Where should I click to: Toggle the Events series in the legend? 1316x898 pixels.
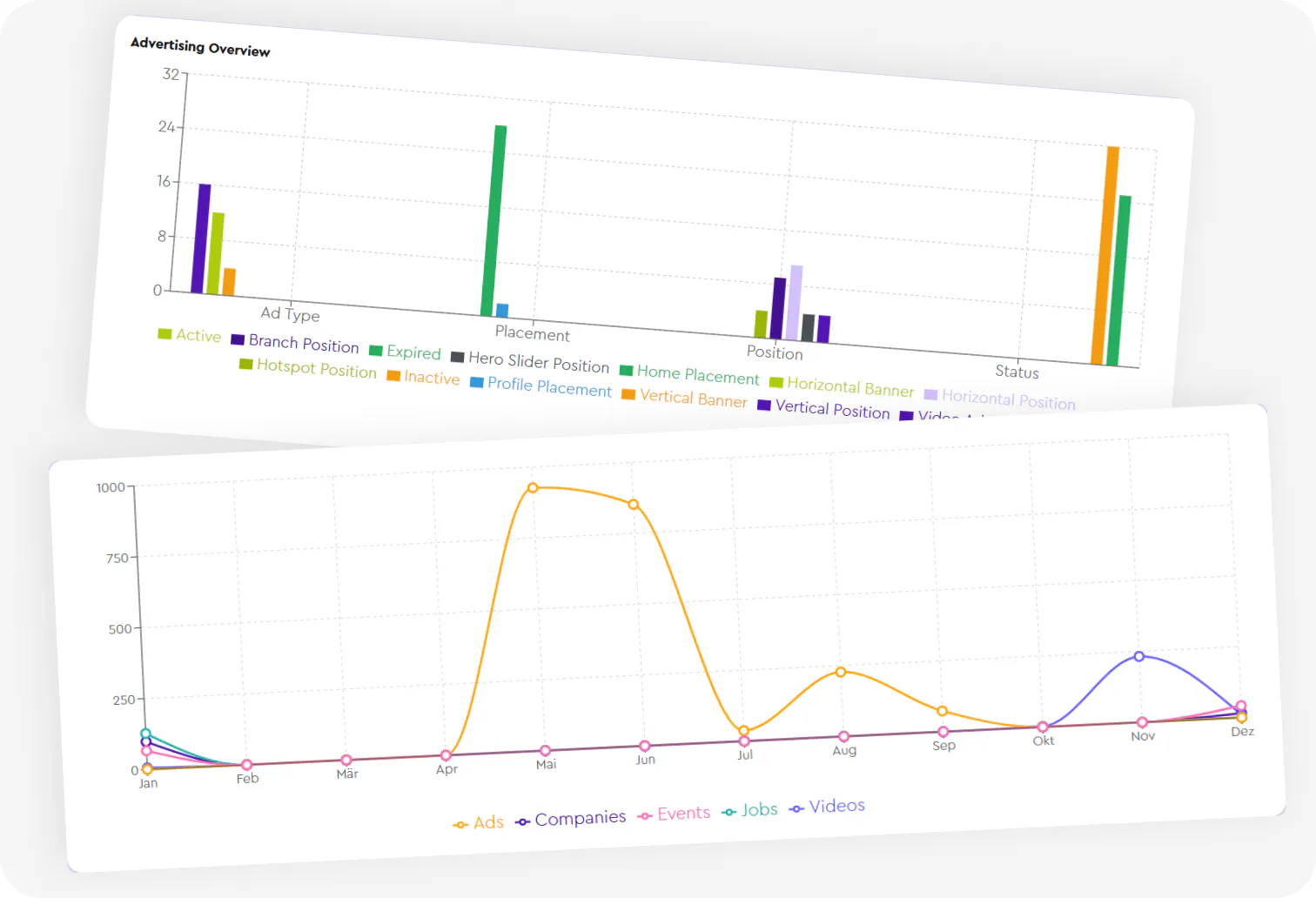click(675, 814)
